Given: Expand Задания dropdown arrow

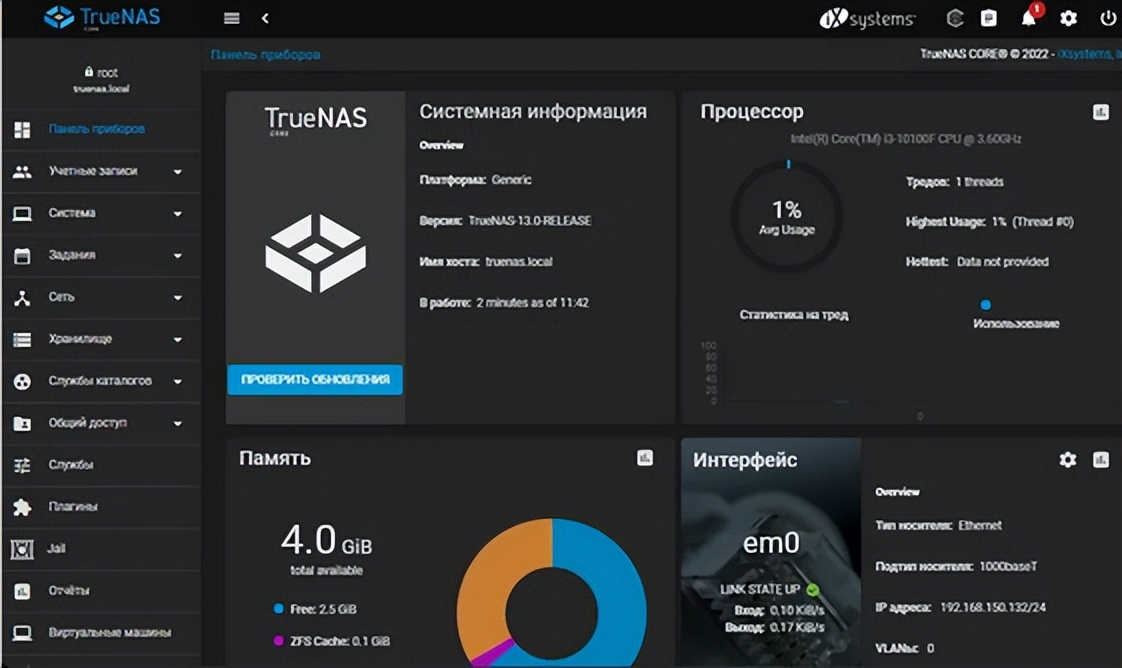Looking at the screenshot, I should [177, 255].
